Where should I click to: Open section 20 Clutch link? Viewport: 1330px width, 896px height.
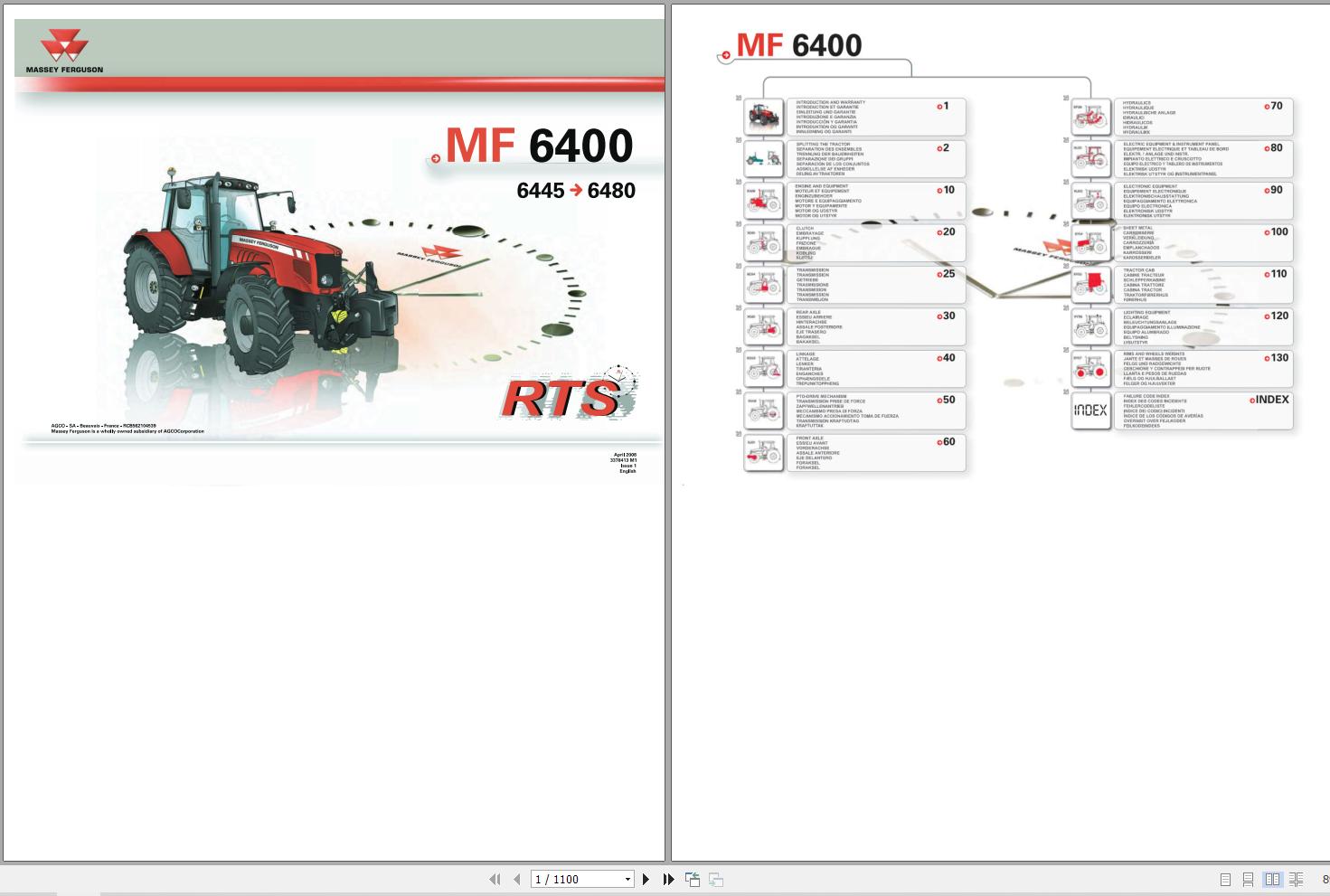point(876,243)
